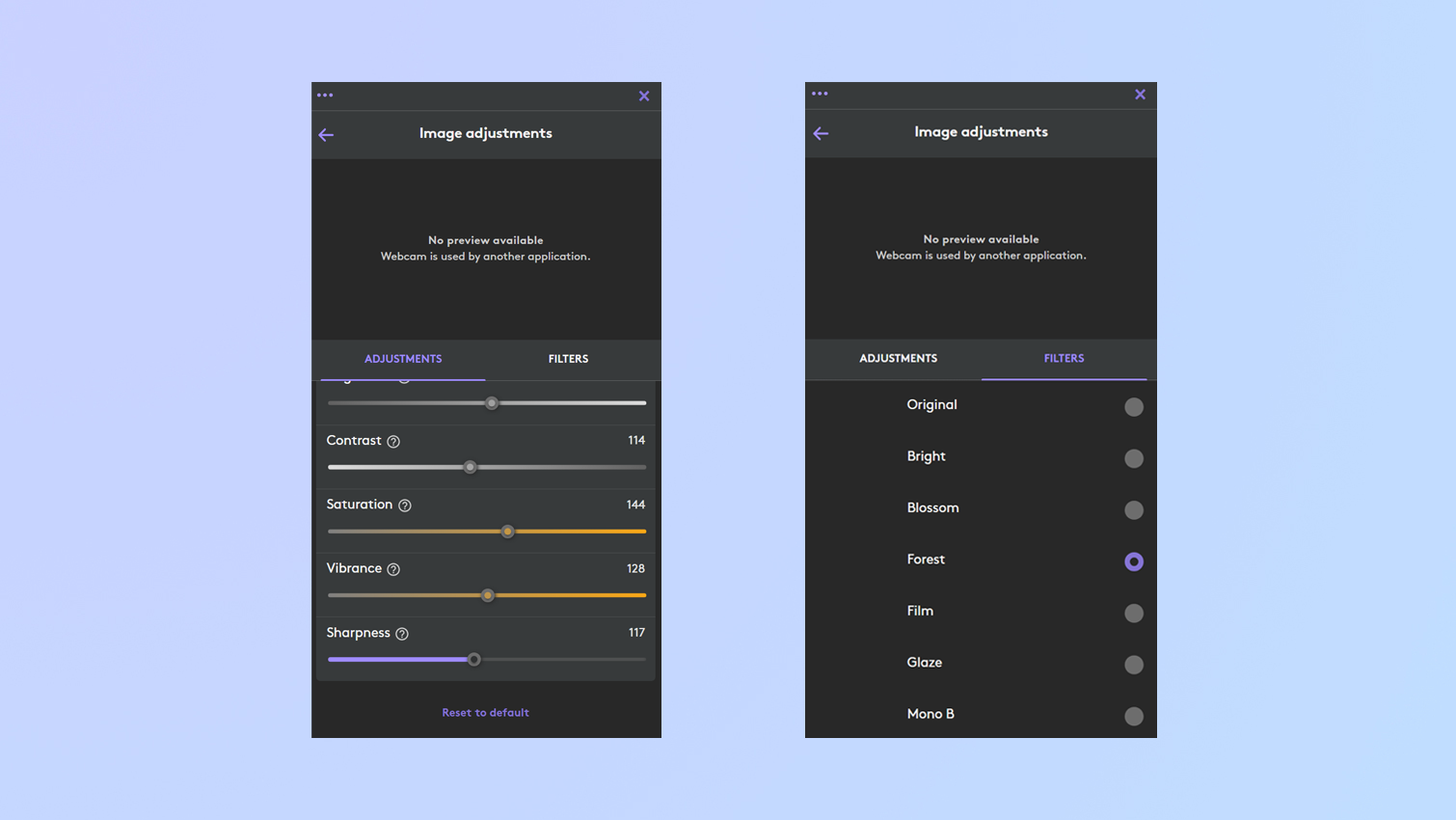Select the Mono B filter radio button

[x=1134, y=716]
